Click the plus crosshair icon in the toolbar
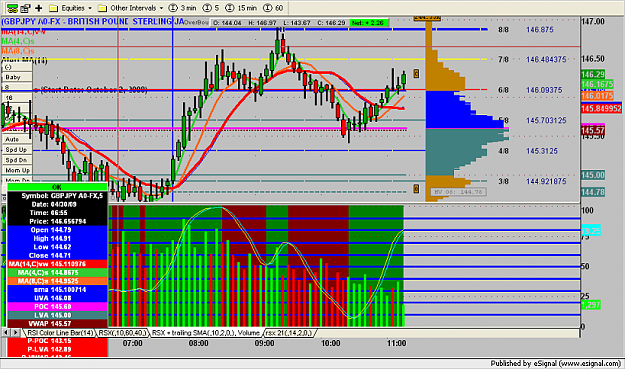 click(x=39, y=8)
